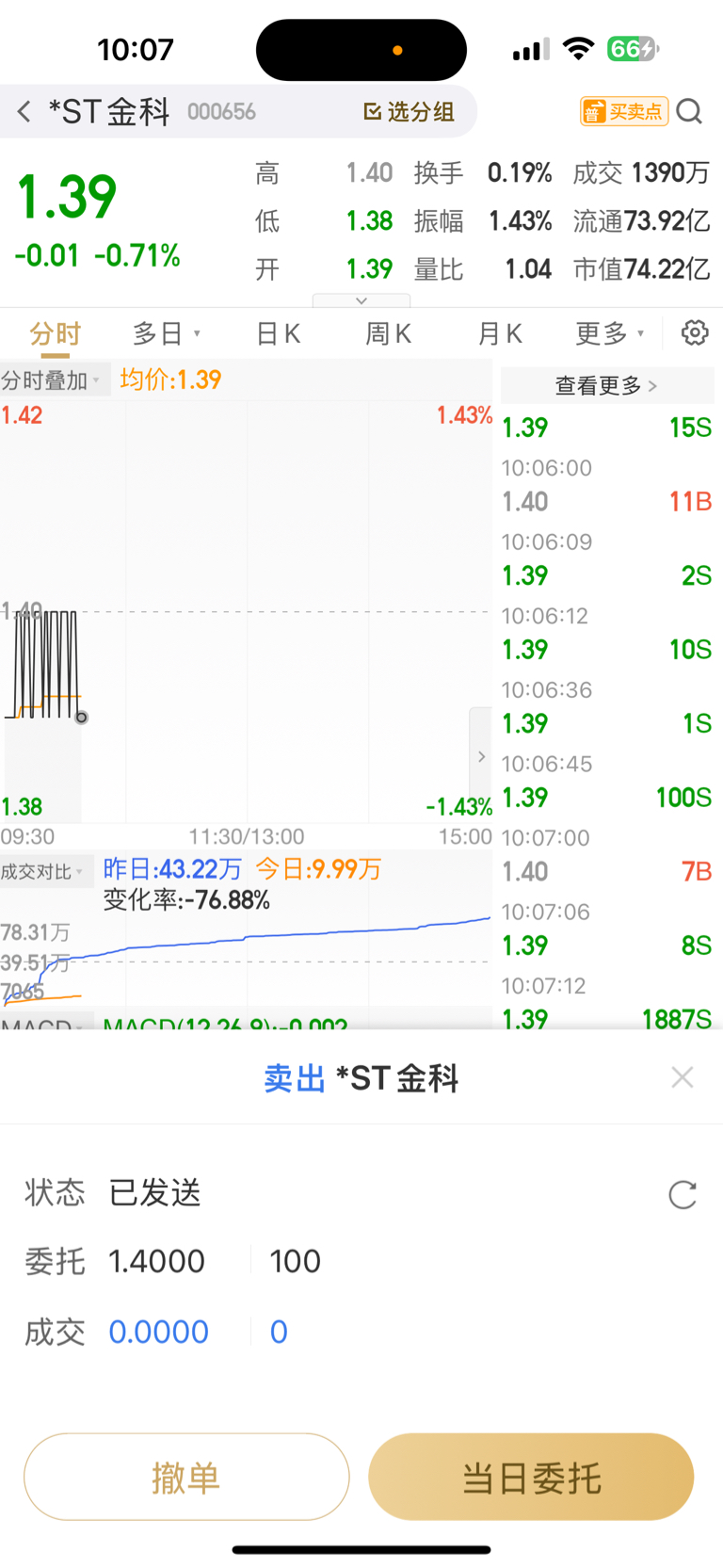Tap the 流通73.92亿 value
This screenshot has height=1568, width=723.
coord(641,221)
